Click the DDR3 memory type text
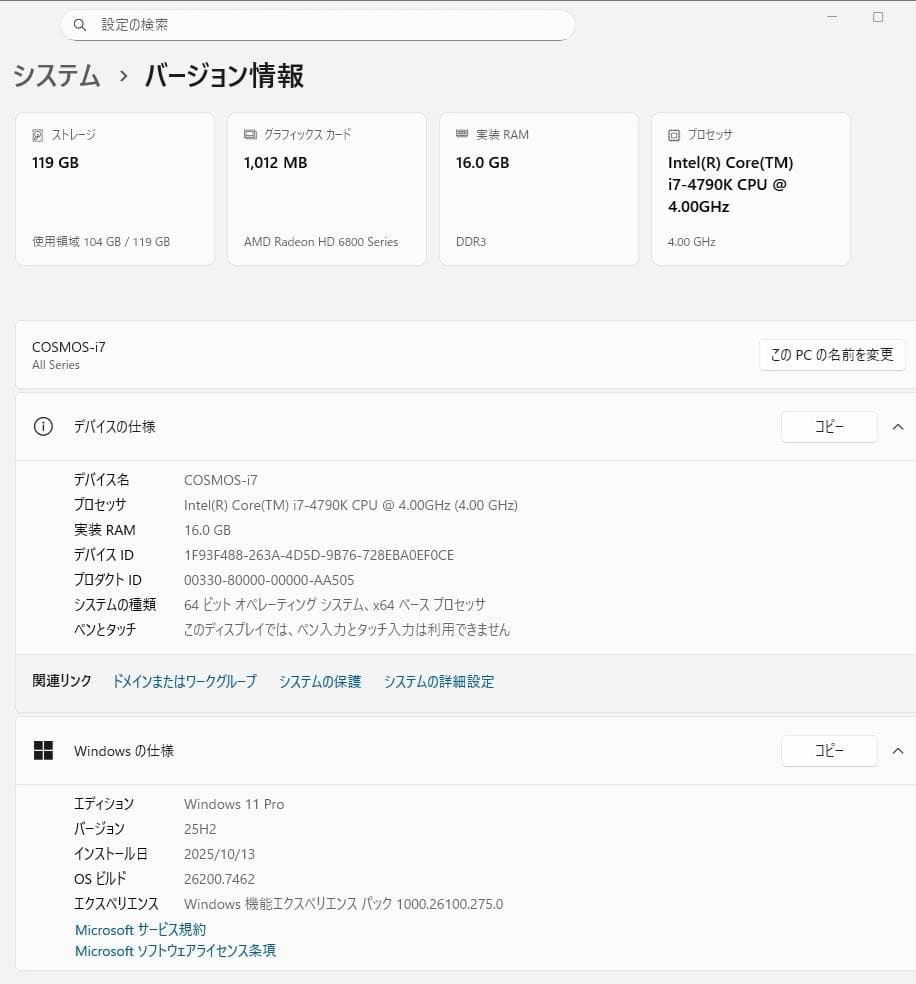 tap(471, 242)
